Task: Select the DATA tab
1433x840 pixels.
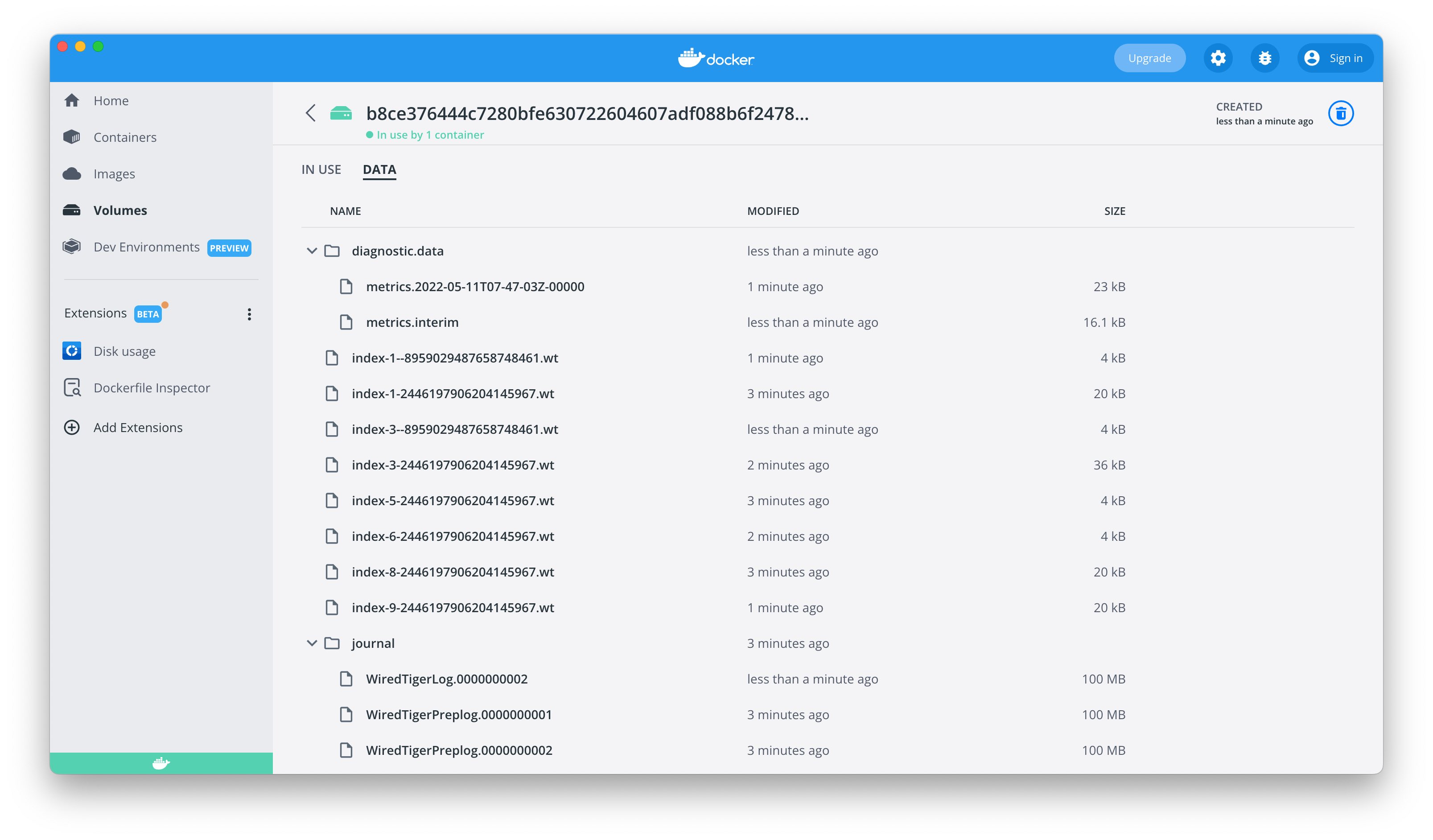Action: (x=379, y=169)
